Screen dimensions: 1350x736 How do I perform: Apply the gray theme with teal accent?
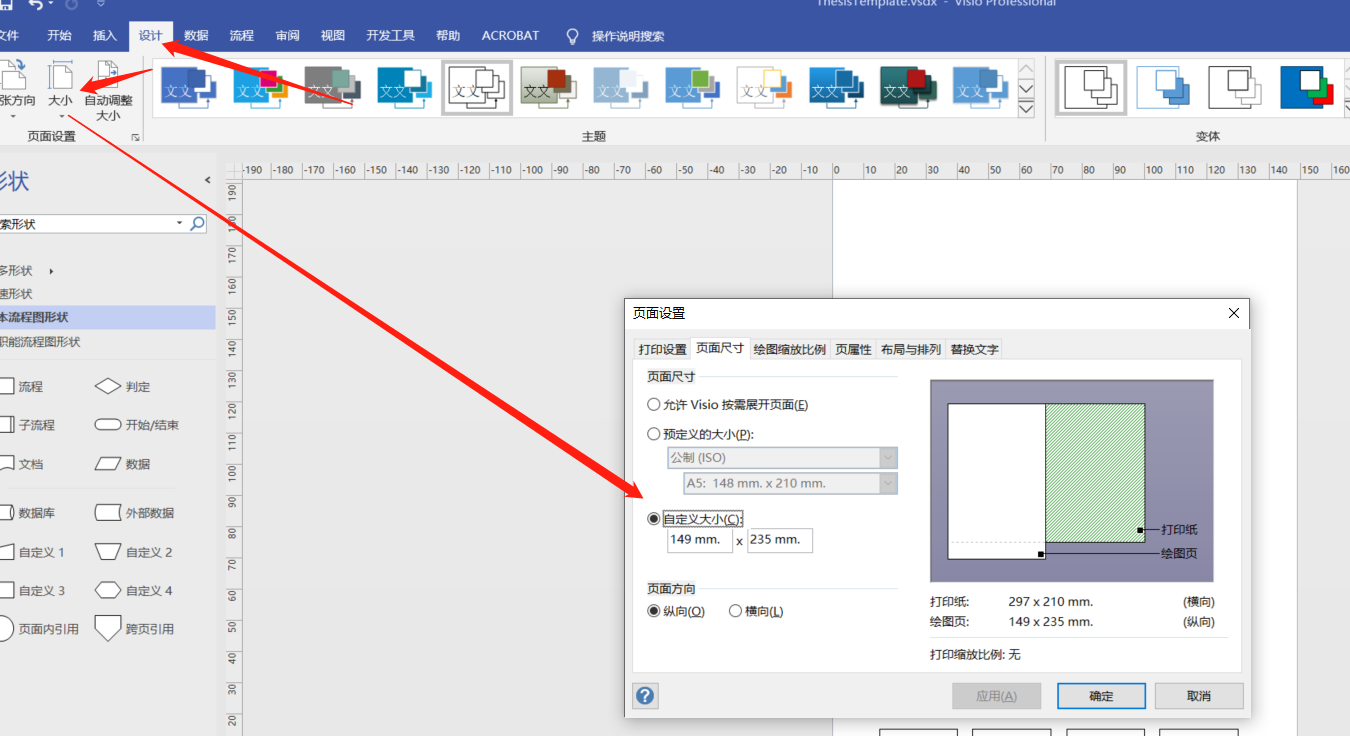coord(333,87)
